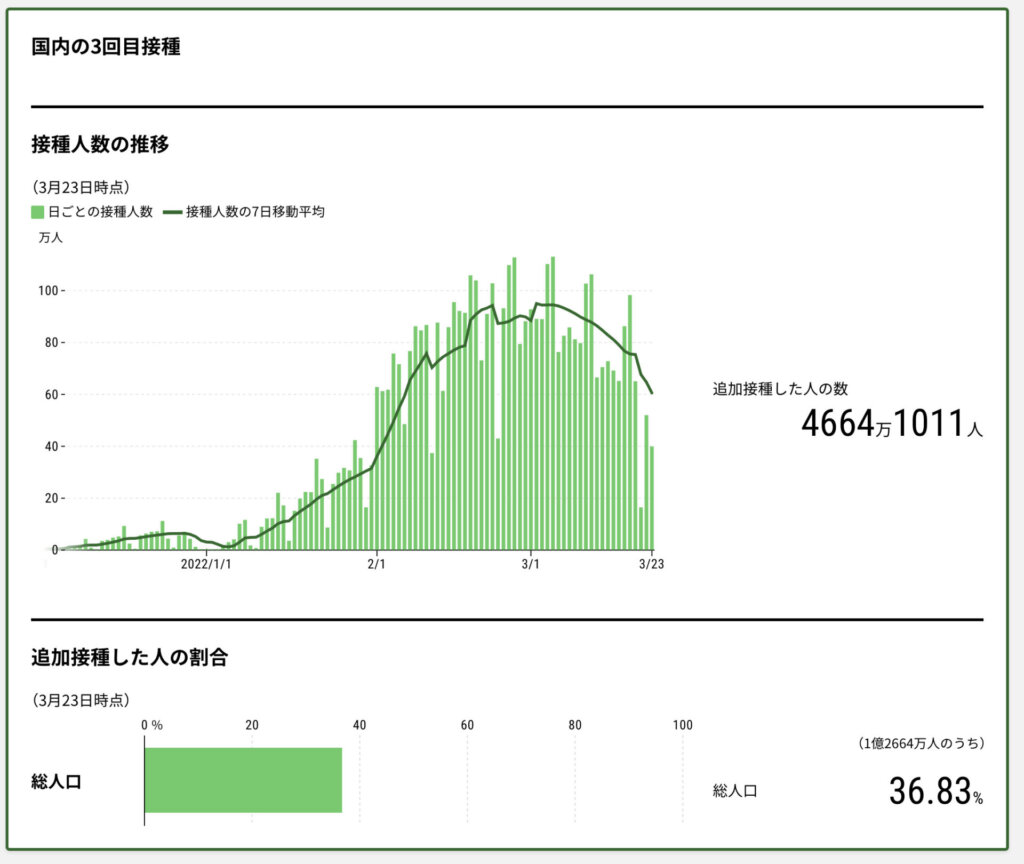The width and height of the screenshot is (1024, 864).
Task: Click the green square legend icon for daily count
Action: click(38, 212)
